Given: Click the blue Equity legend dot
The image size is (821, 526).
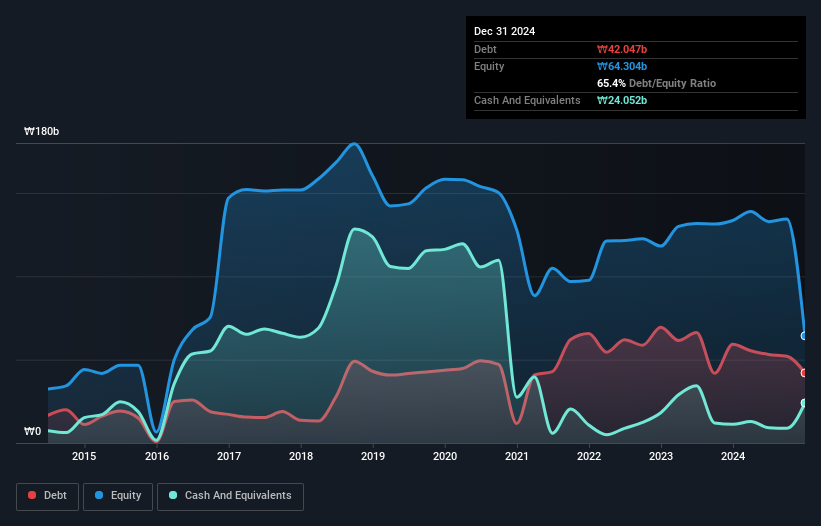Looking at the screenshot, I should pos(99,495).
